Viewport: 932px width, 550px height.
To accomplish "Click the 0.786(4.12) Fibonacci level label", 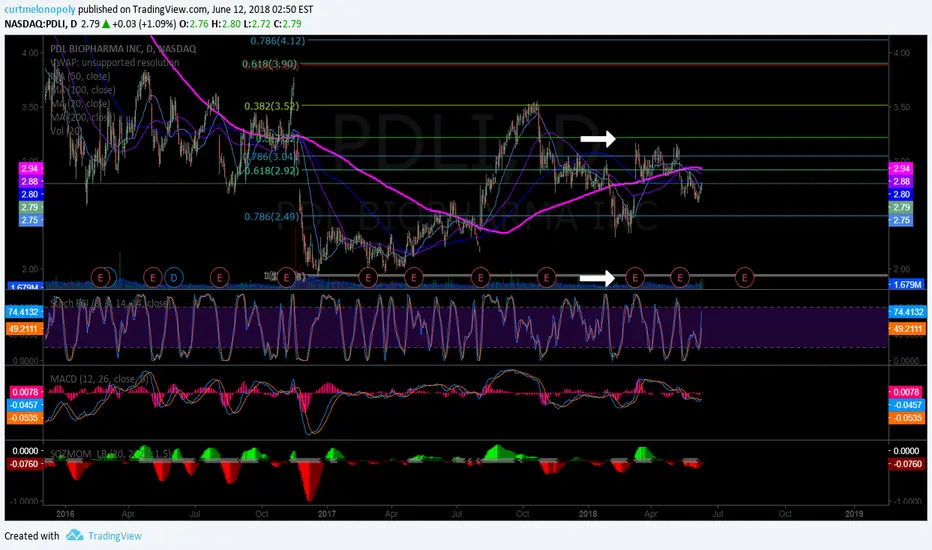I will point(278,41).
